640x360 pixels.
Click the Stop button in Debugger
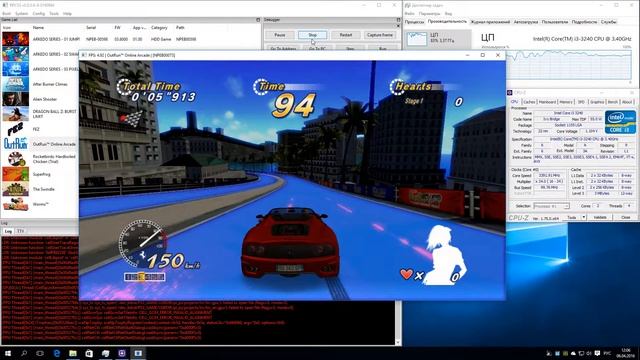coord(312,35)
